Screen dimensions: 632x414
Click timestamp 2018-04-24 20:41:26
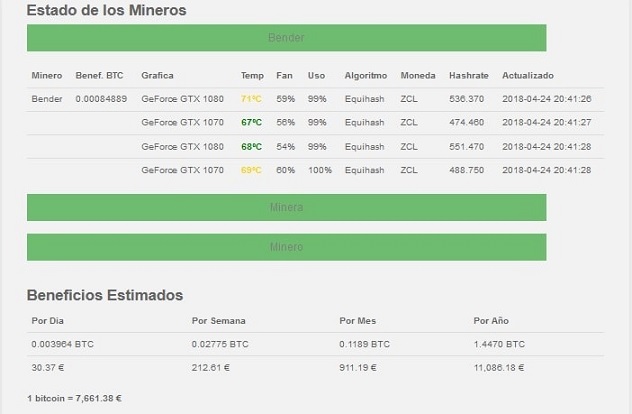(x=547, y=99)
